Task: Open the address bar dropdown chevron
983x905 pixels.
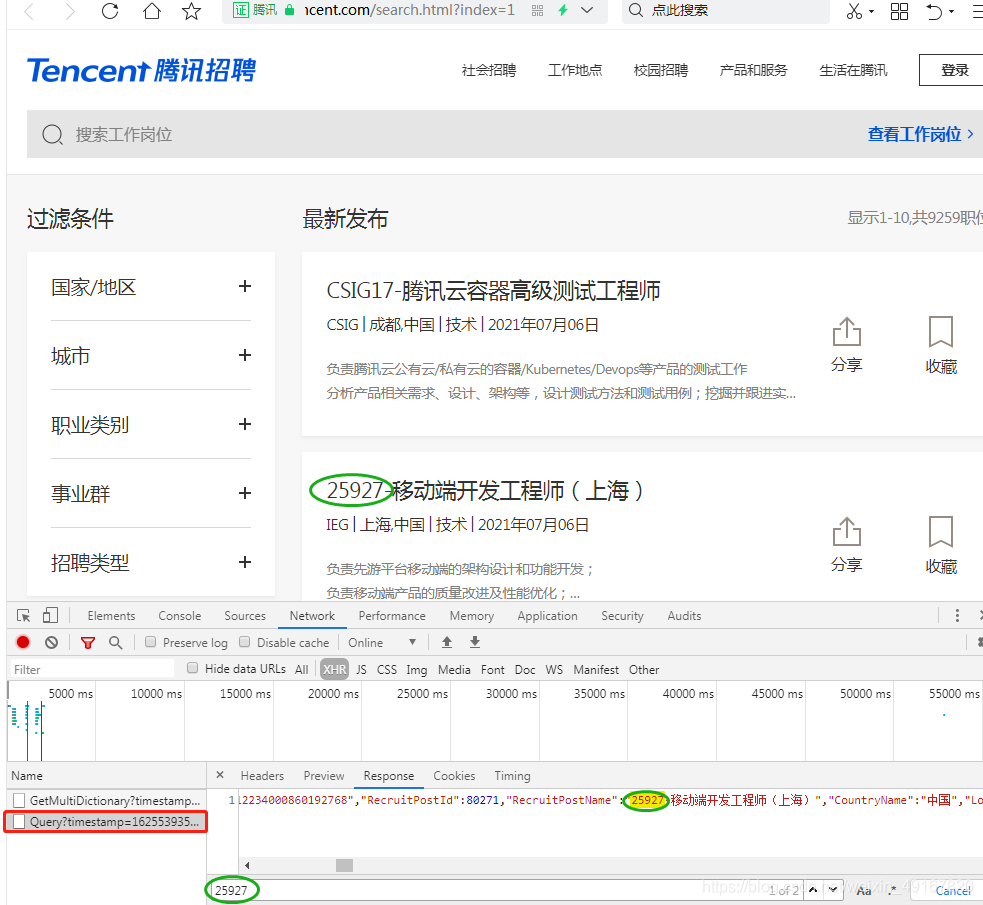Action: pos(587,10)
